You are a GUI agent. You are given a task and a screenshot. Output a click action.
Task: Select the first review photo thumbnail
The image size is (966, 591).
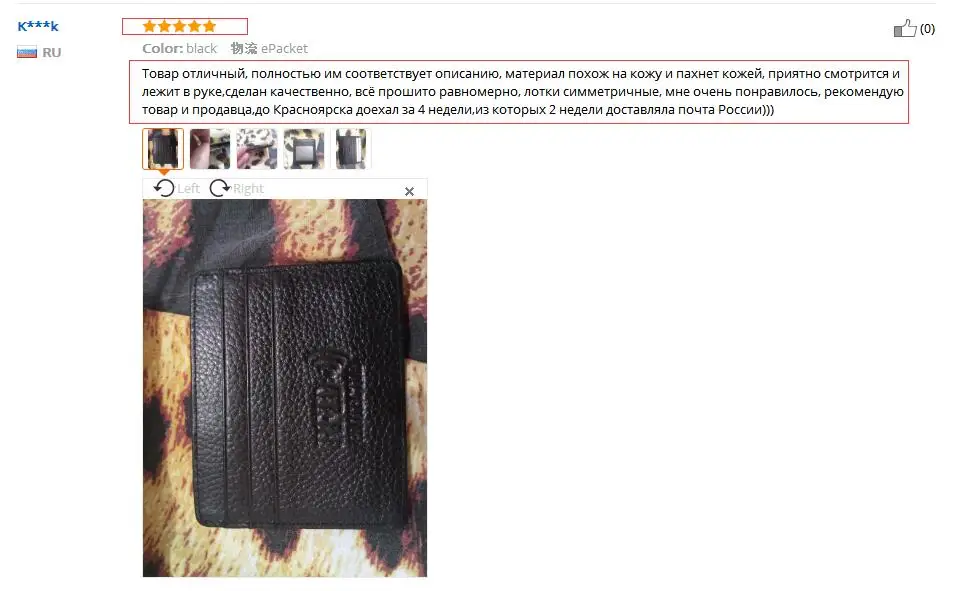coord(163,149)
